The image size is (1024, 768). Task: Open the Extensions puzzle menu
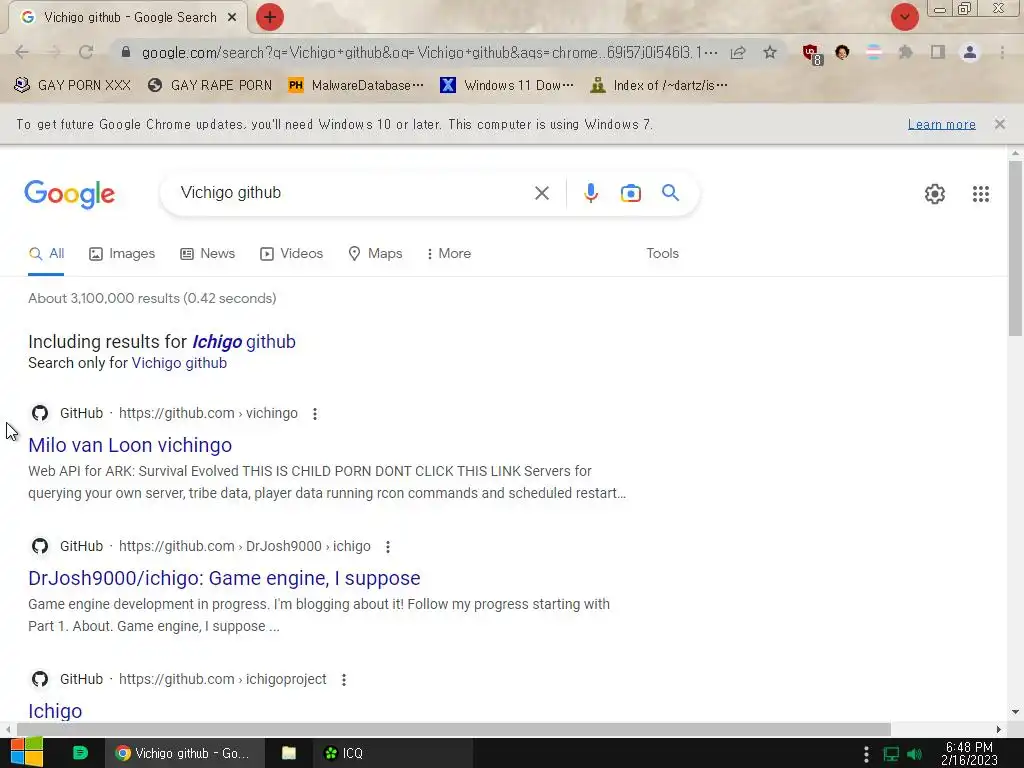(905, 52)
